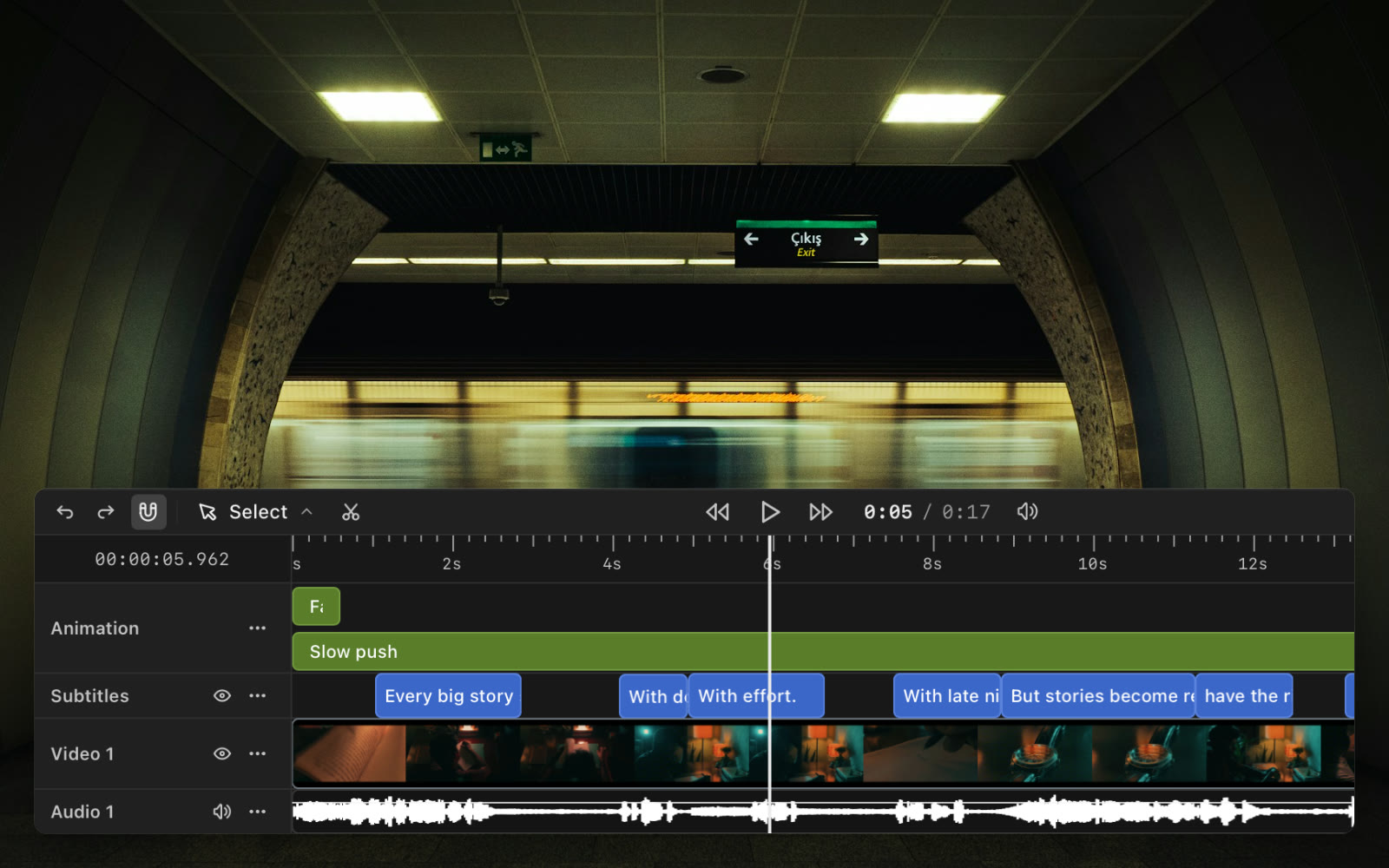Click the 10s mark on the timeline ruler
Viewport: 1389px width, 868px height.
1092,564
